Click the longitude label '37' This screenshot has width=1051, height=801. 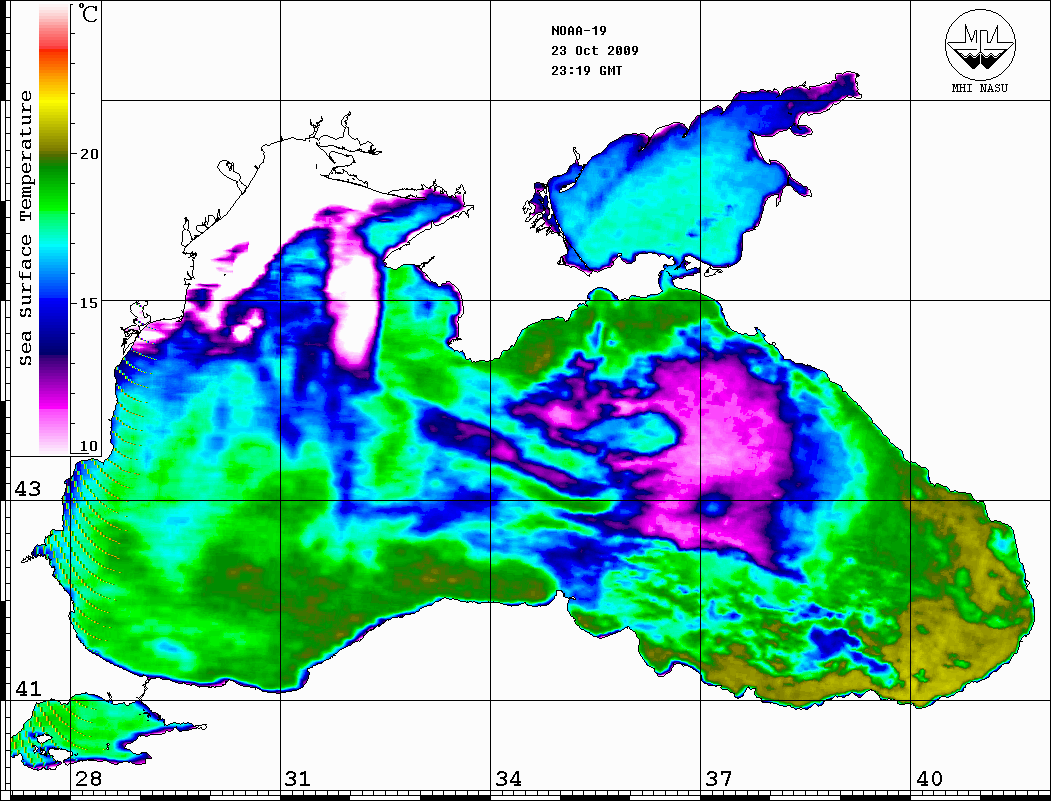click(719, 779)
